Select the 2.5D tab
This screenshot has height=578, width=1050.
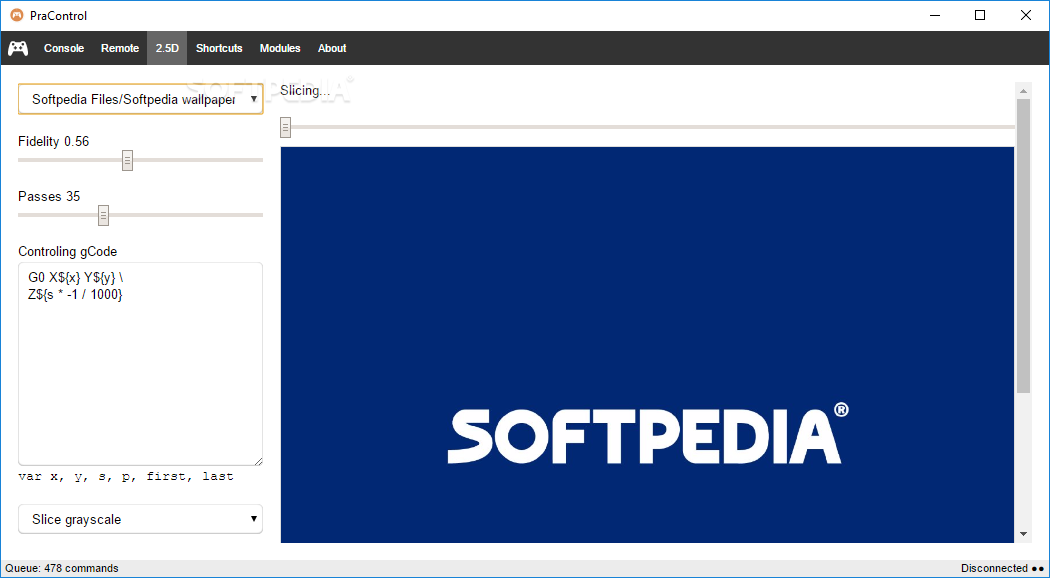coord(167,48)
